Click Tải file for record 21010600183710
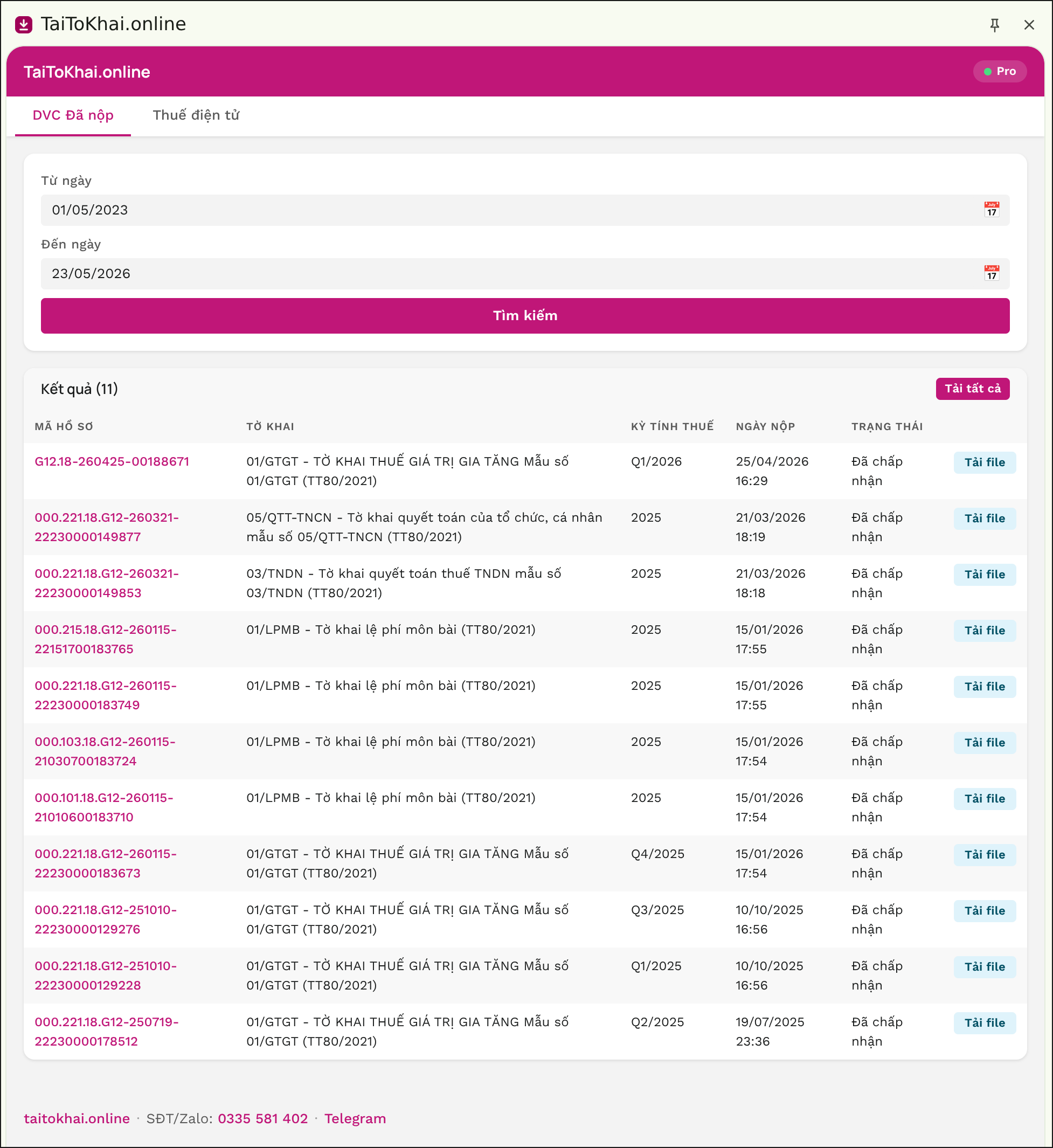 (984, 798)
